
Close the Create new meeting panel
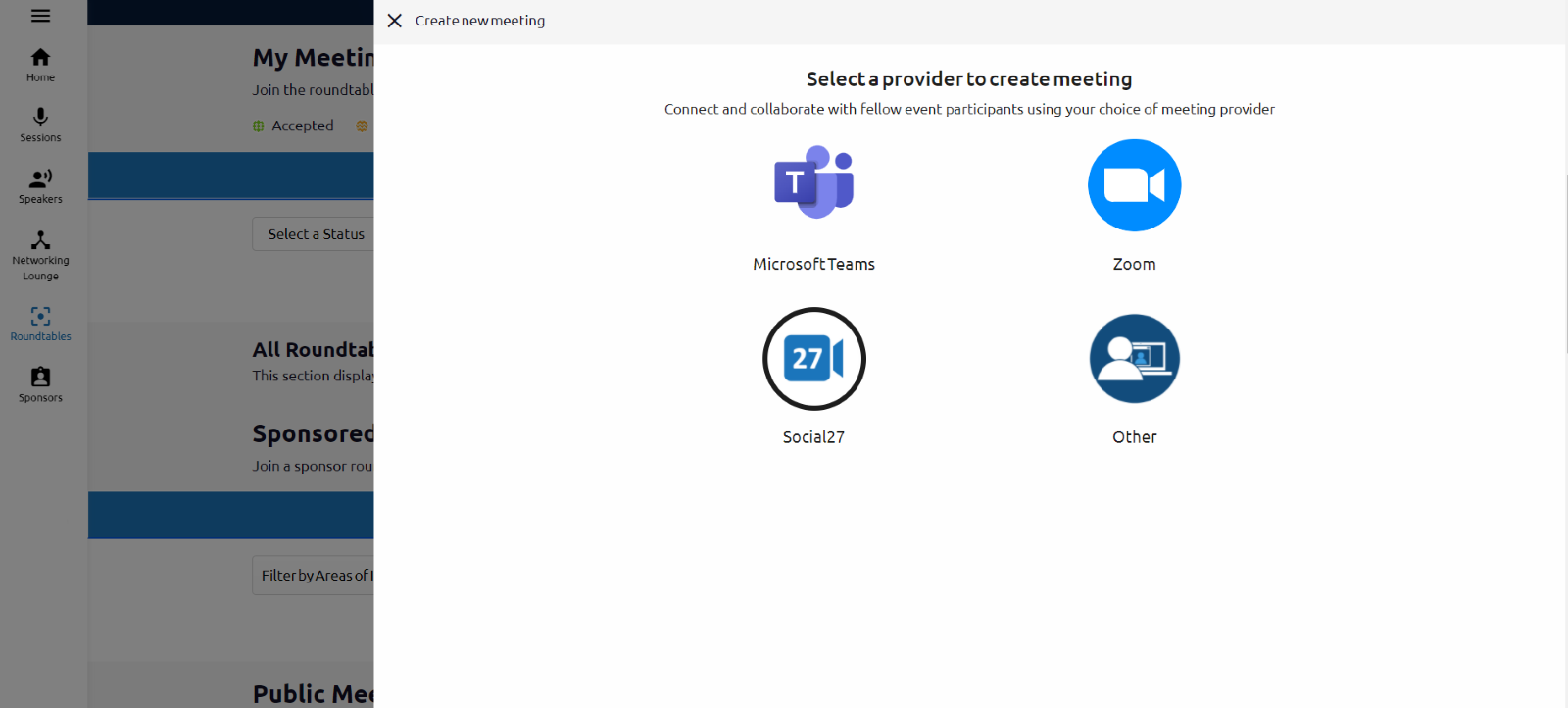(395, 21)
